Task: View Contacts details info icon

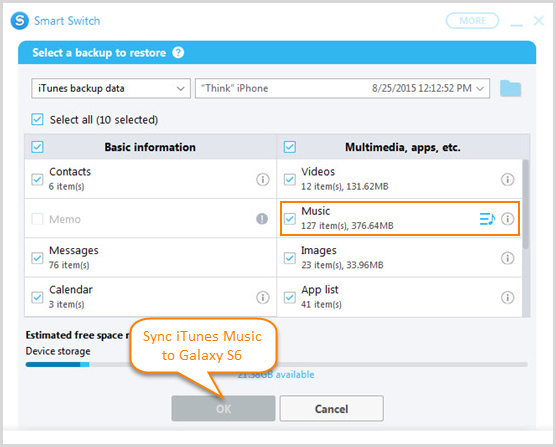Action: [x=262, y=179]
